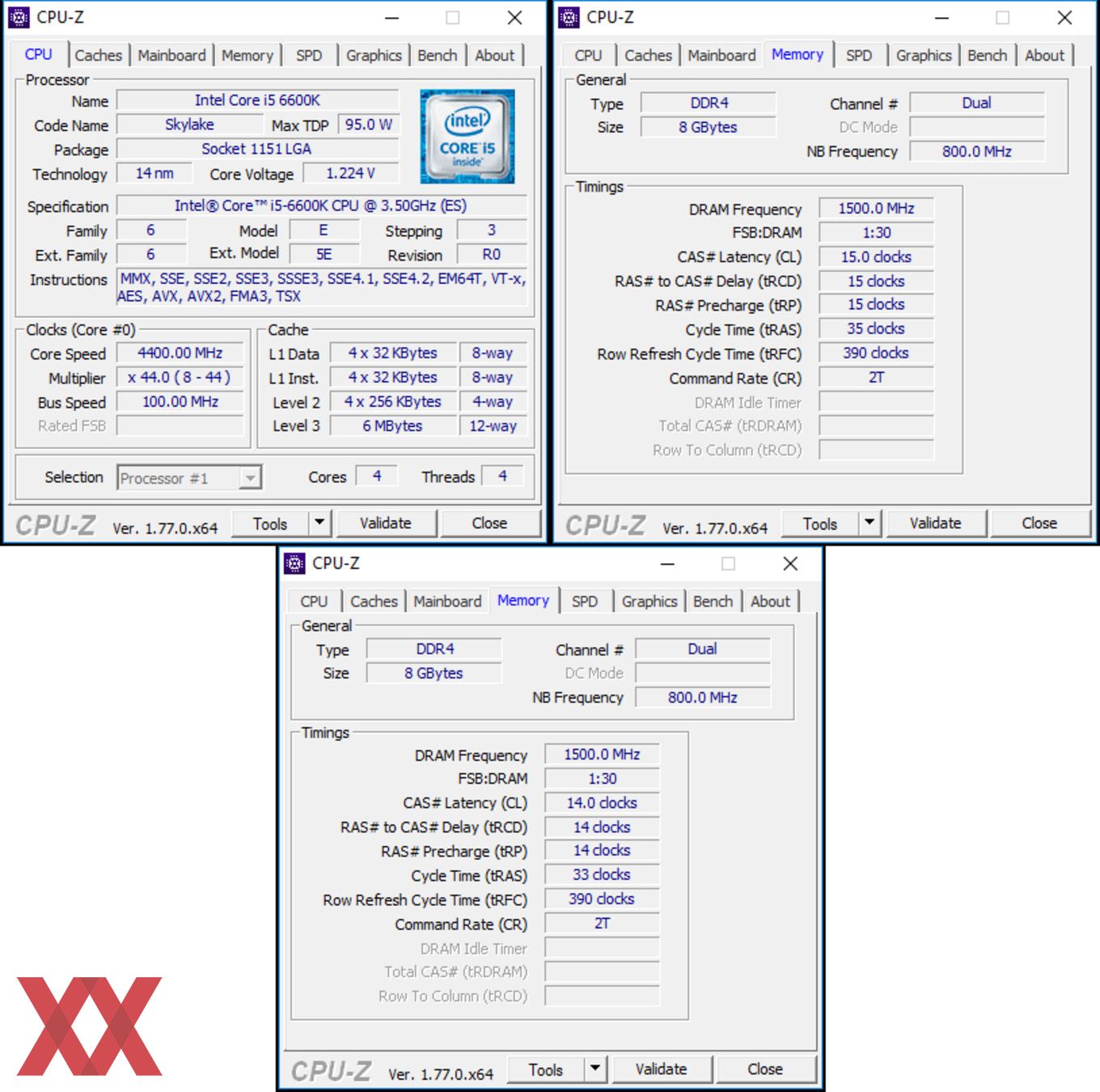1100x1092 pixels.
Task: Click the Close button in the top-left window
Action: 489,523
